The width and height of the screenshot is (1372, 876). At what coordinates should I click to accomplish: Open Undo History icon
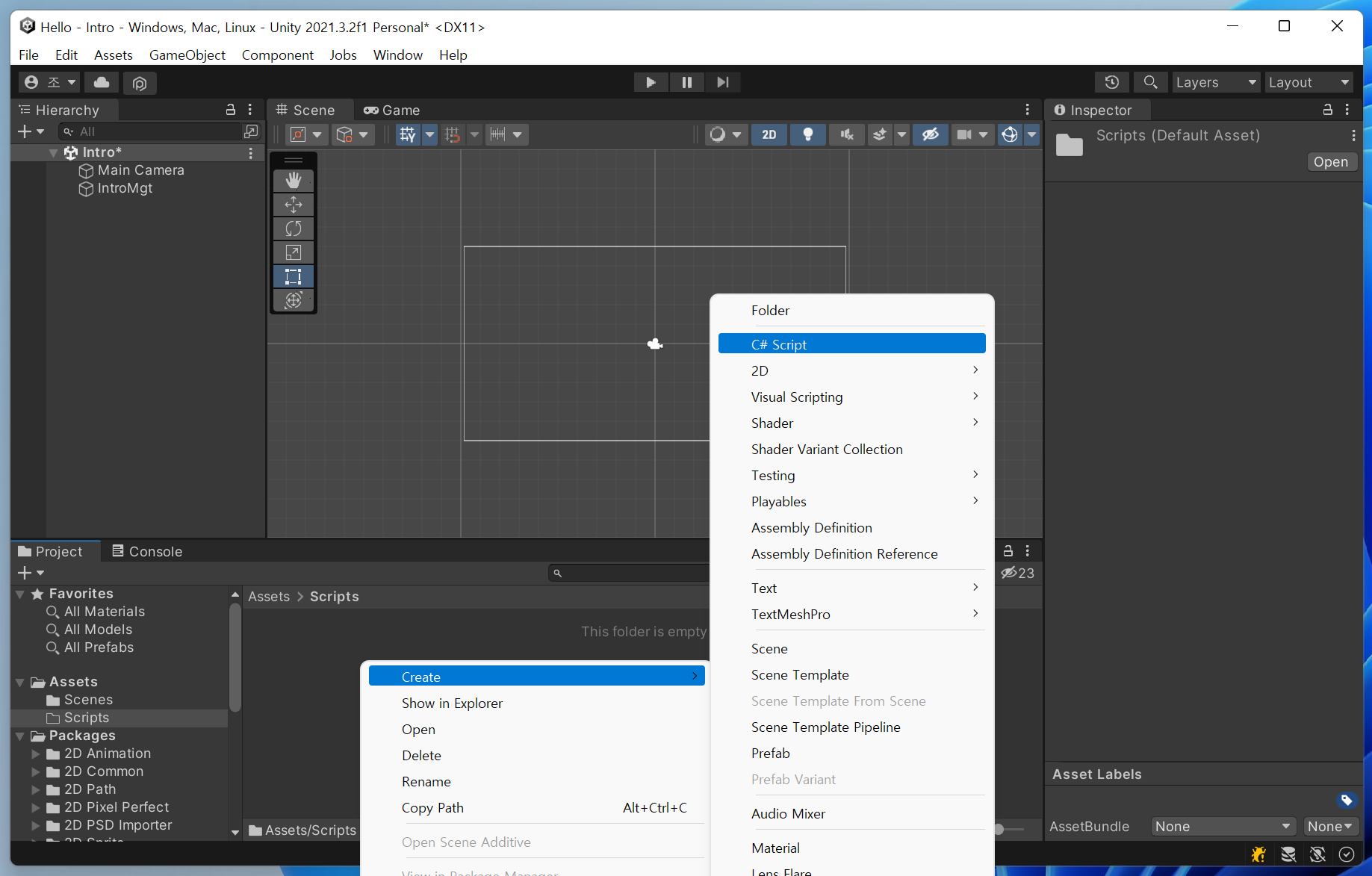[1112, 82]
